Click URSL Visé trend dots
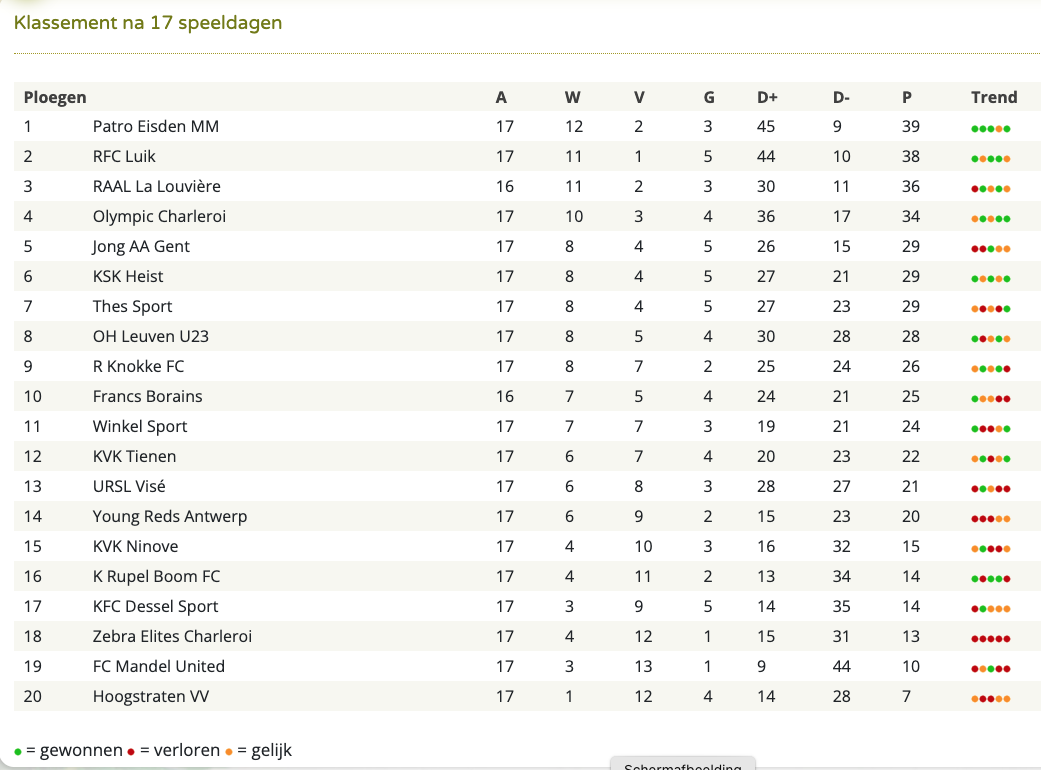Viewport: 1041px width, 770px height. (x=991, y=489)
